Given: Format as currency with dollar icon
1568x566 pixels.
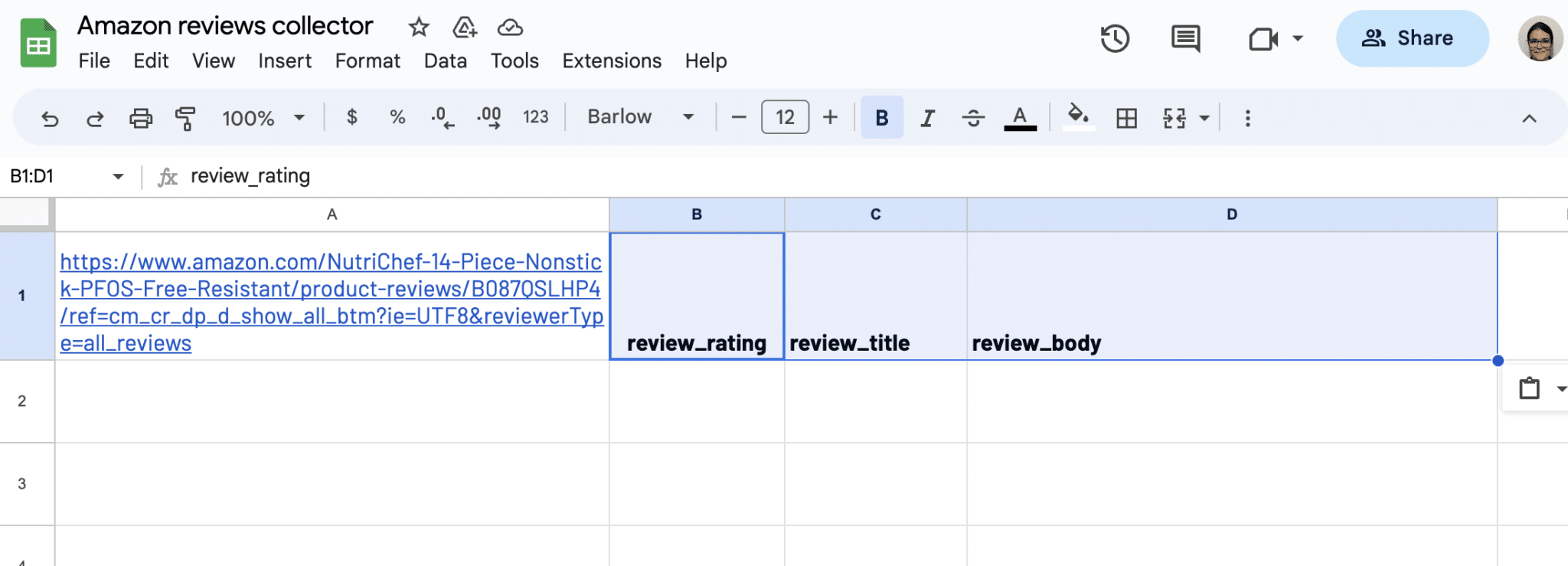Looking at the screenshot, I should point(352,117).
